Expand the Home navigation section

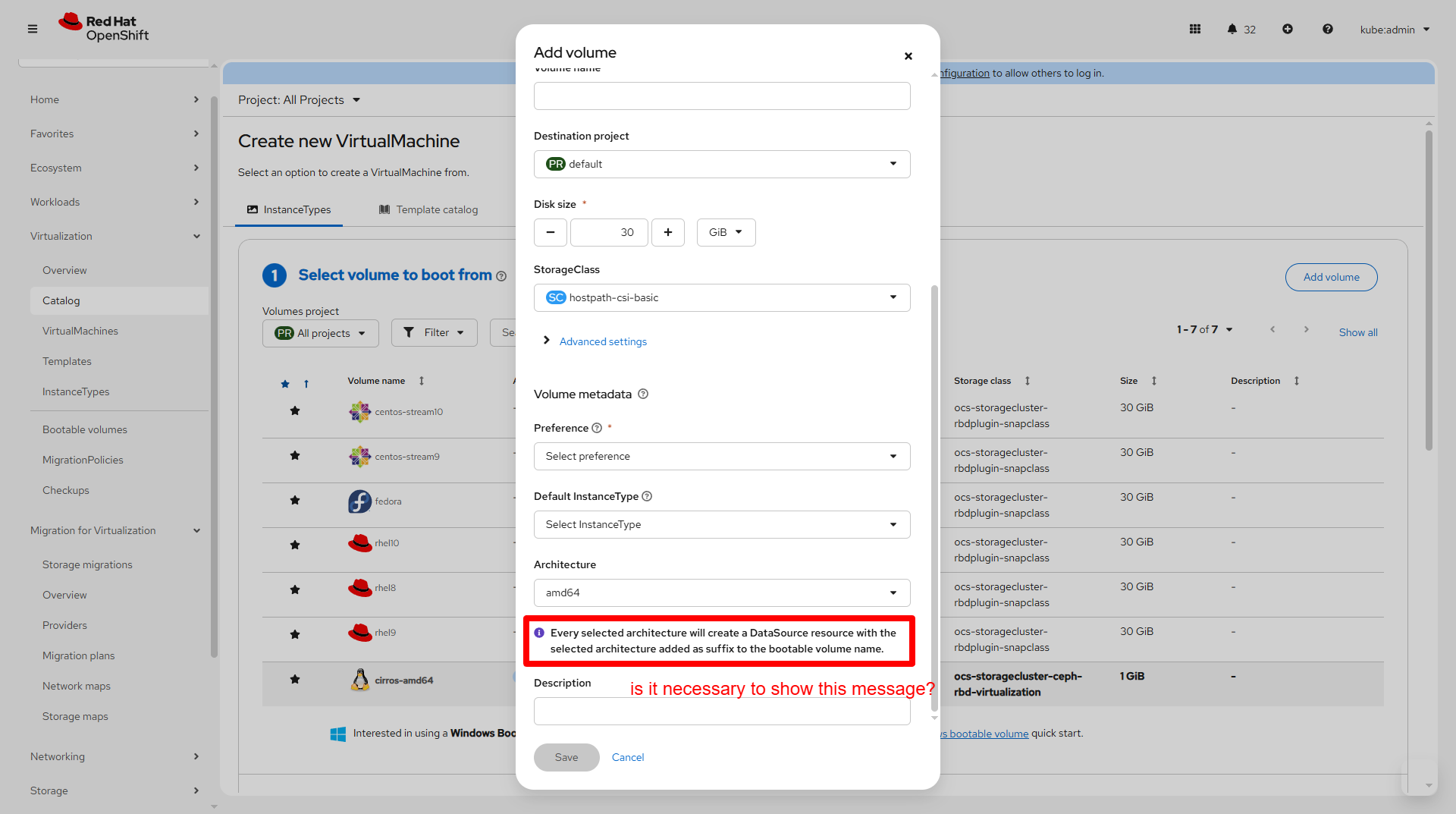pos(115,100)
